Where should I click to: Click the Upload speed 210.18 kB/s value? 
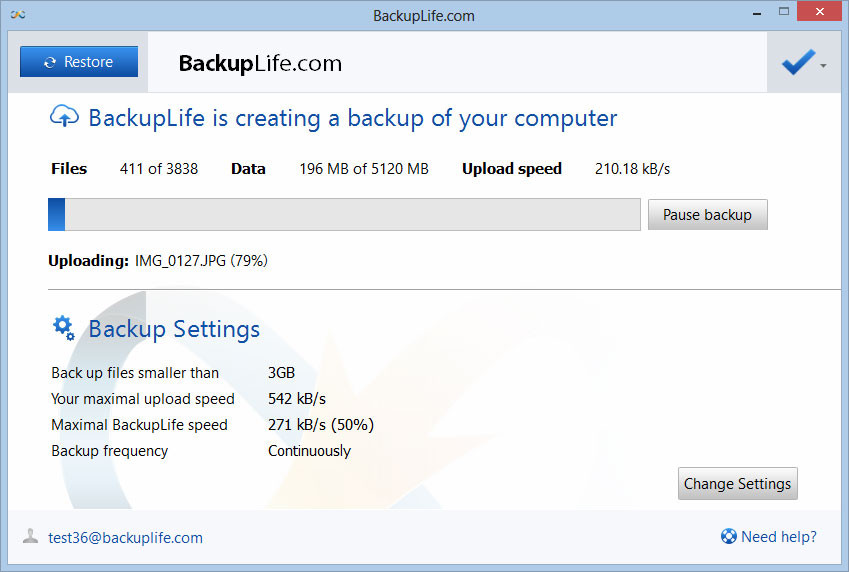(632, 169)
